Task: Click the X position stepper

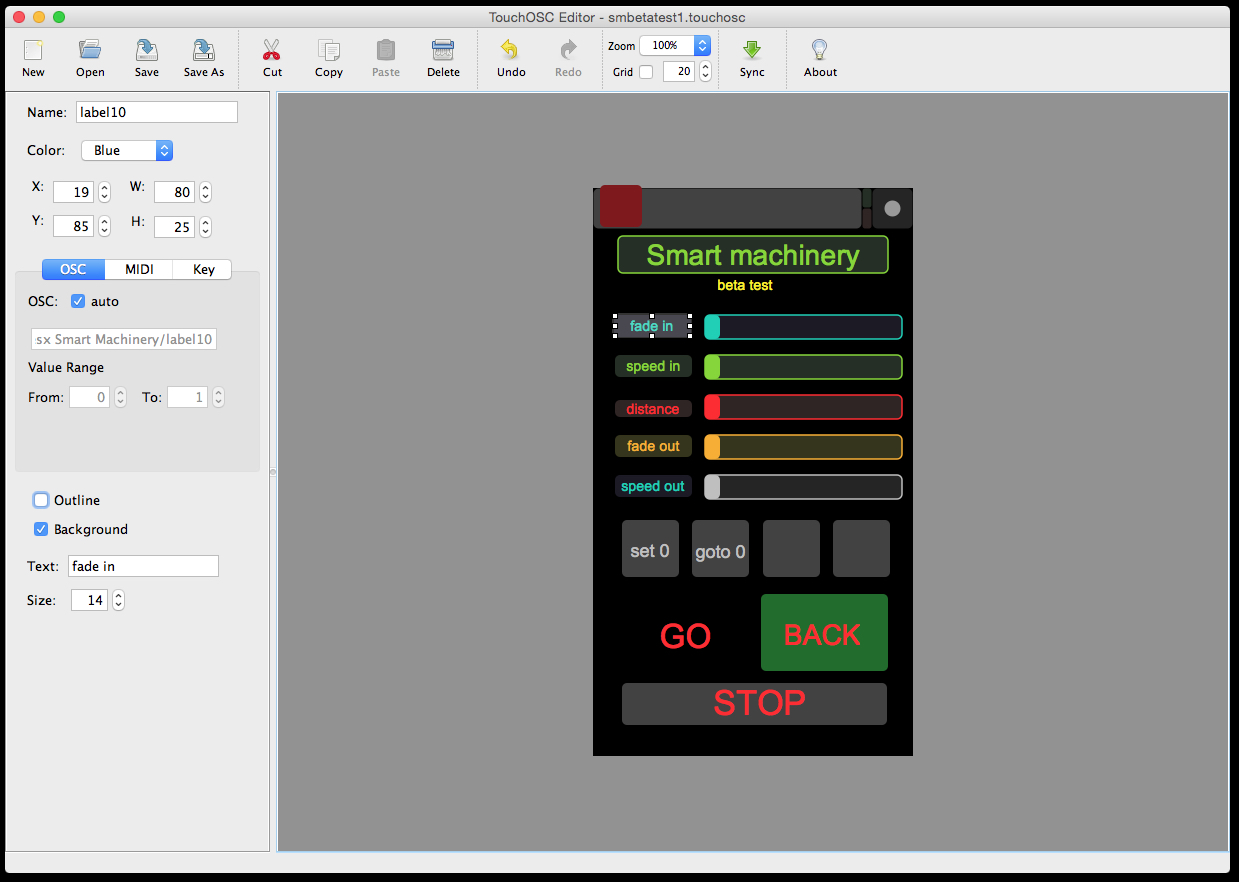Action: pyautogui.click(x=104, y=192)
